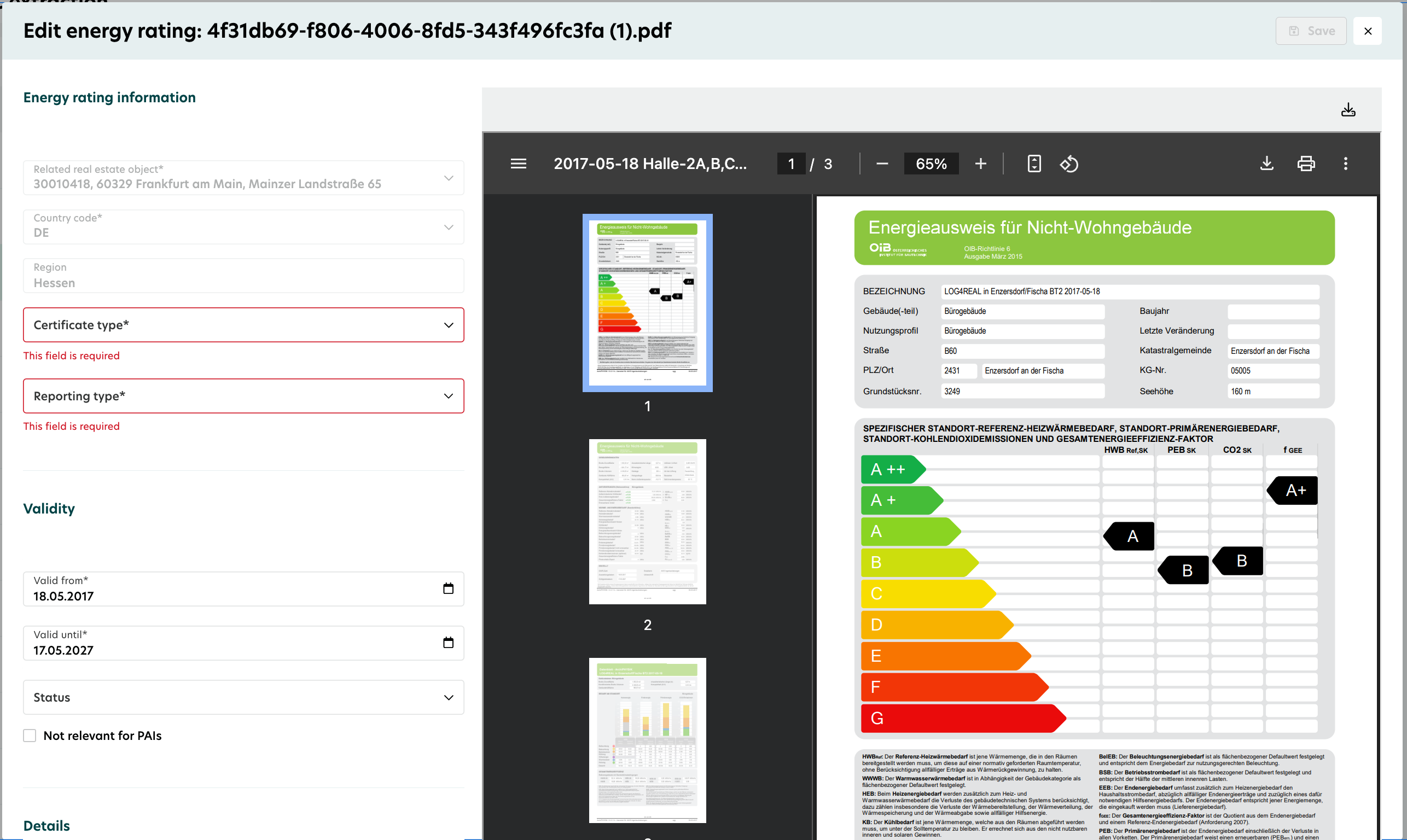Open the Related real estate object dropdown
This screenshot has width=1407, height=840.
(x=243, y=178)
